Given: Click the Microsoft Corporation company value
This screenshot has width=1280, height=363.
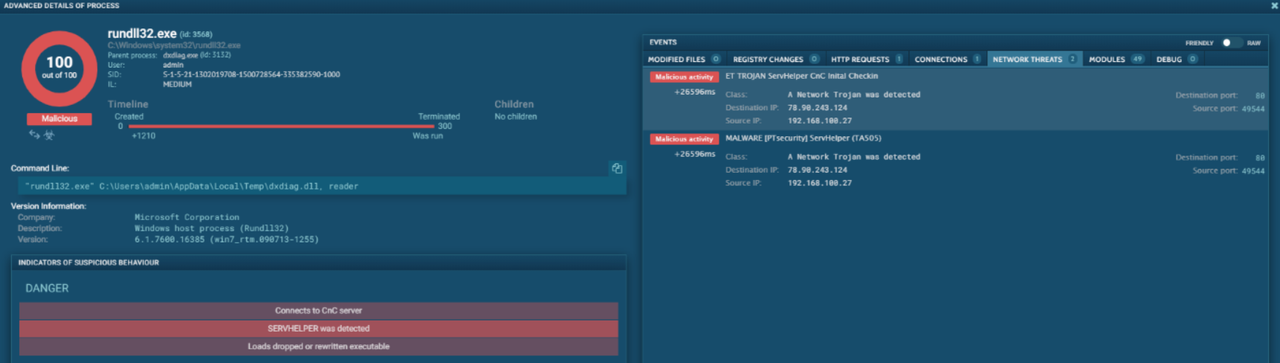Looking at the screenshot, I should pos(187,217).
